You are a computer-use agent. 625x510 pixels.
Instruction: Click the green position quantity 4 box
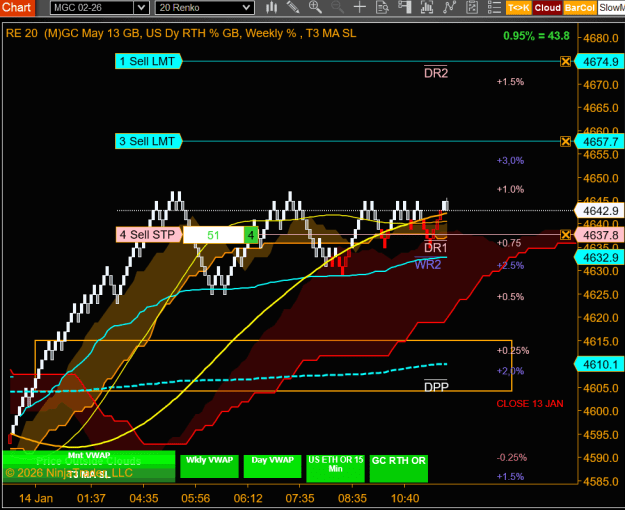[251, 235]
